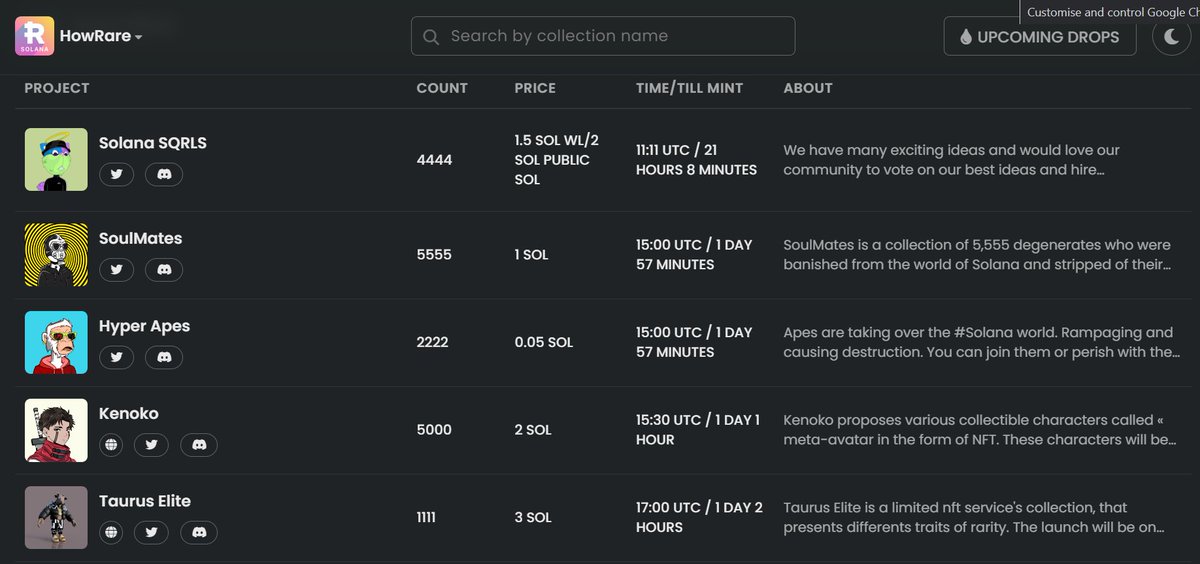Open Taurus Elite website globe icon
This screenshot has width=1200, height=564.
[111, 532]
